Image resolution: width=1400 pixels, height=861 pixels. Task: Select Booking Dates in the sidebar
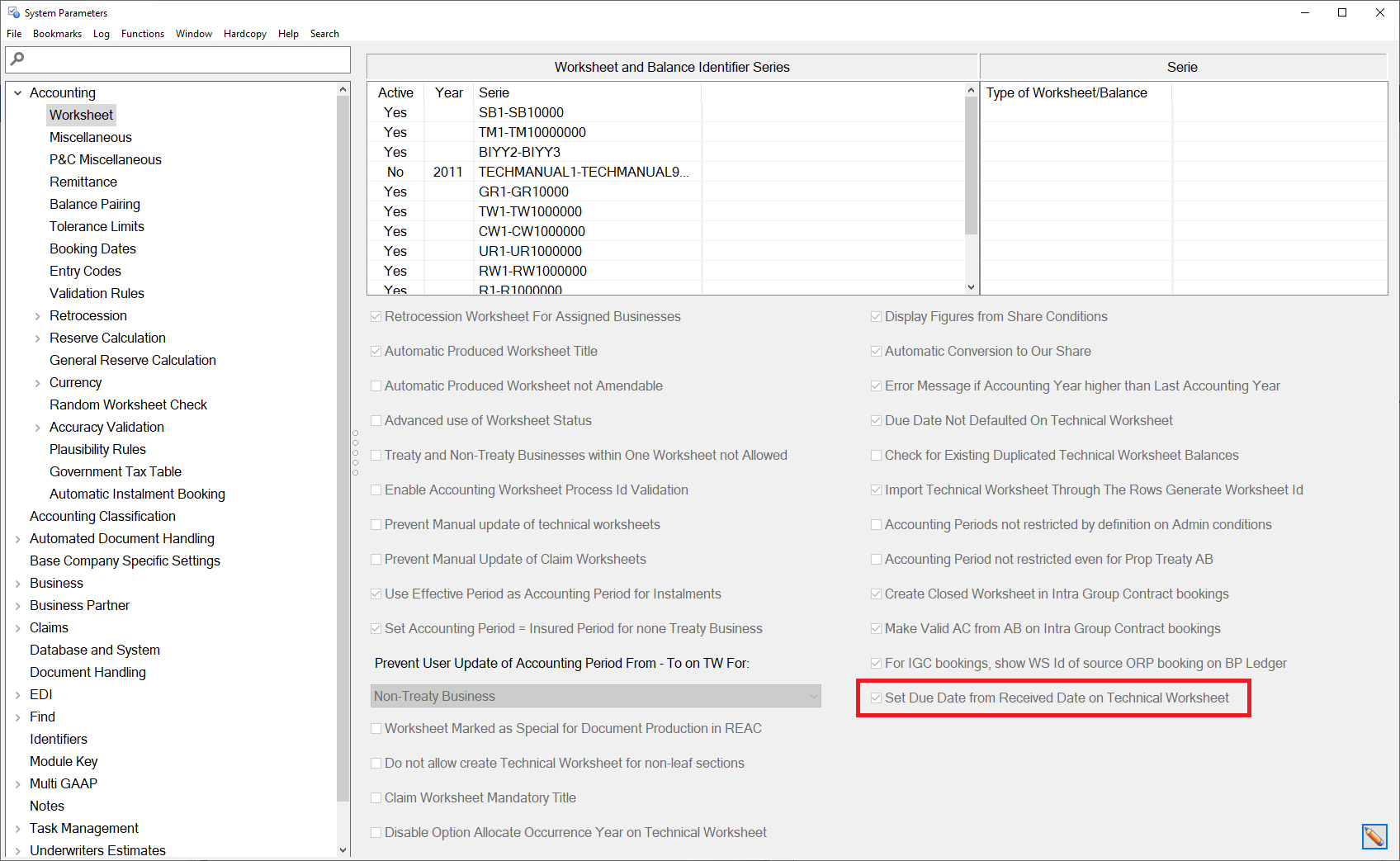(92, 248)
